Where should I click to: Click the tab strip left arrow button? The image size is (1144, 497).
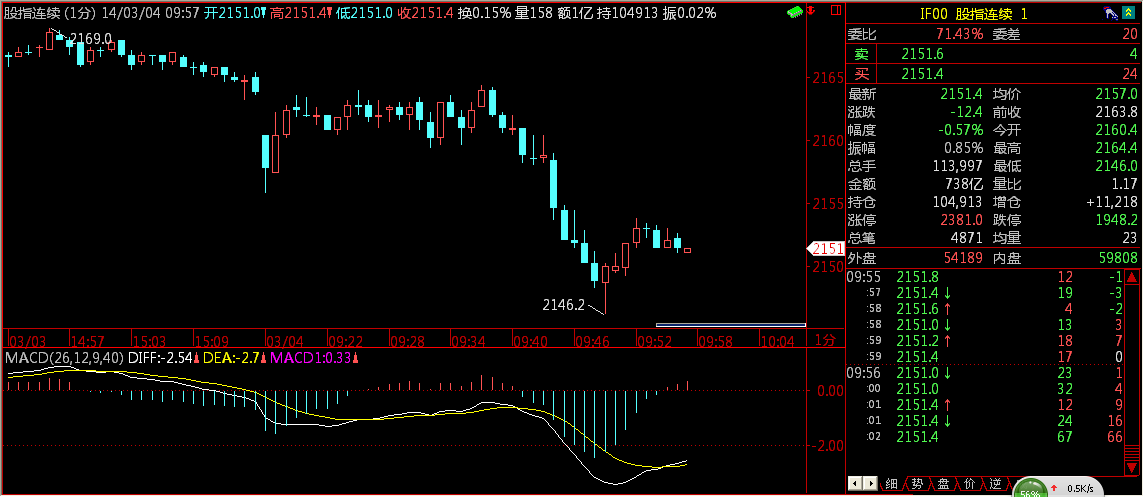(x=855, y=483)
